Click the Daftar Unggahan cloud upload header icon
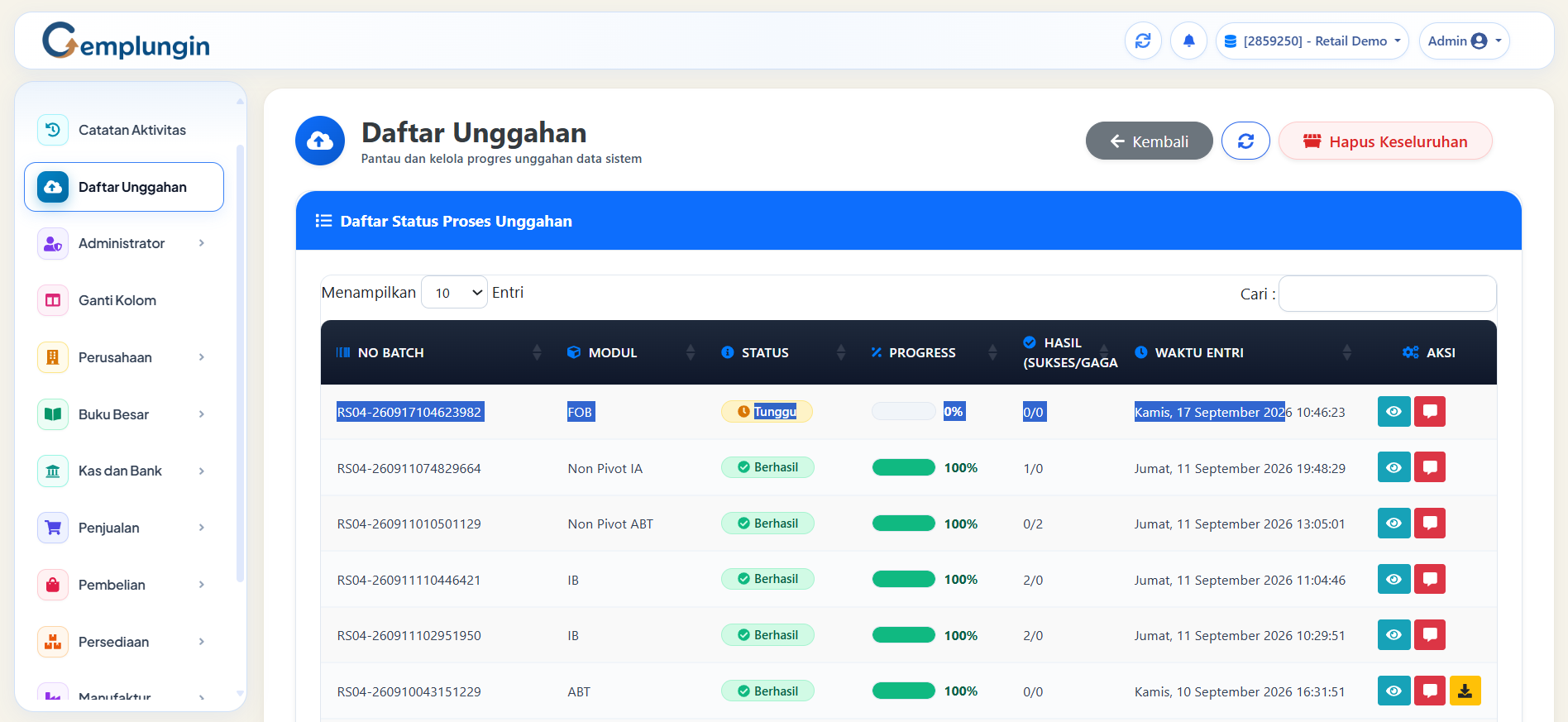This screenshot has width=1568, height=722. pyautogui.click(x=320, y=141)
